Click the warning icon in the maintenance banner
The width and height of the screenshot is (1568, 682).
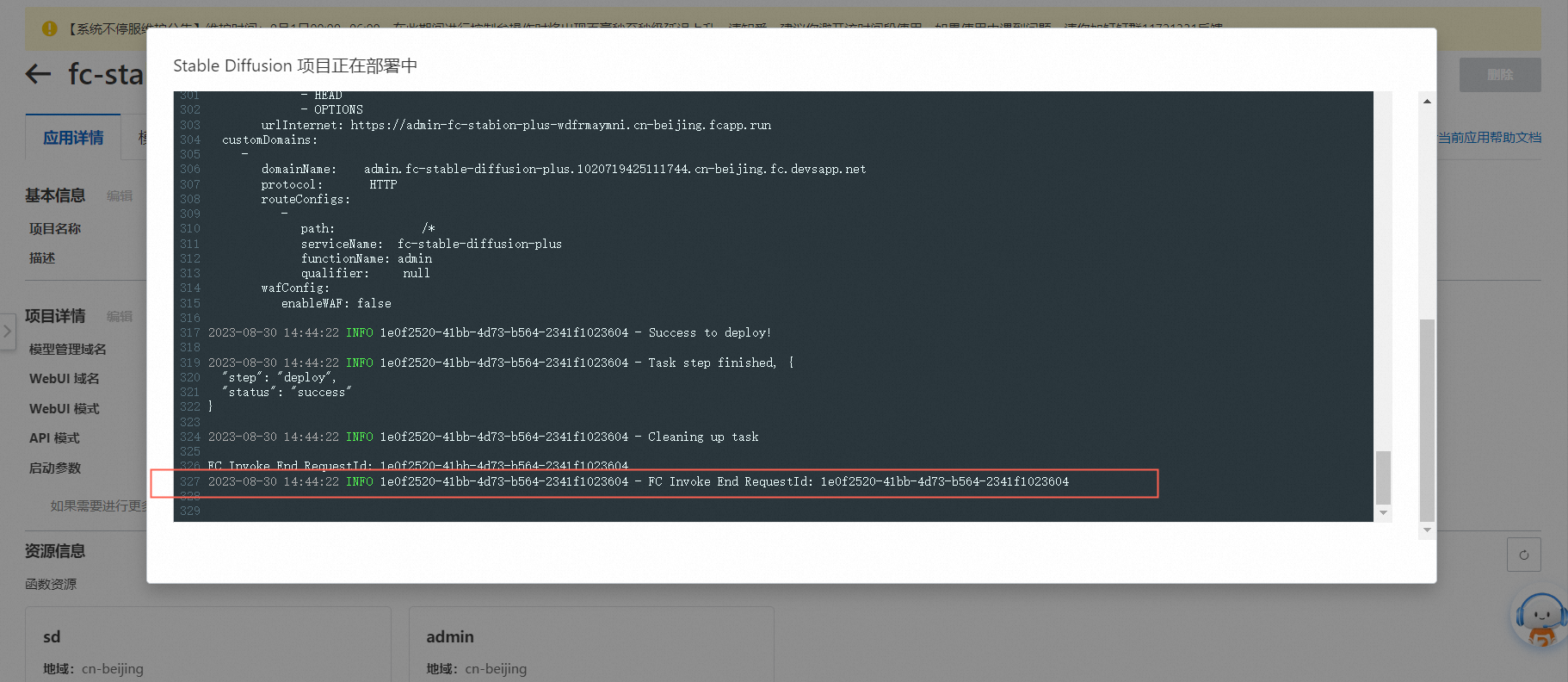50,28
